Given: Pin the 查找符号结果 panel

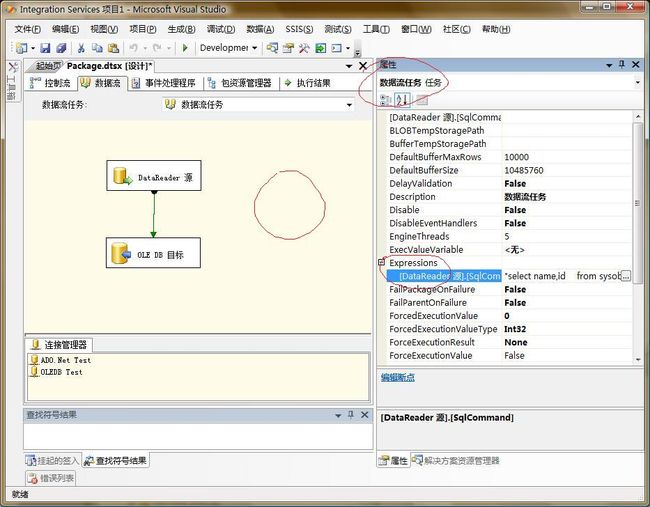Looking at the screenshot, I should [x=351, y=415].
